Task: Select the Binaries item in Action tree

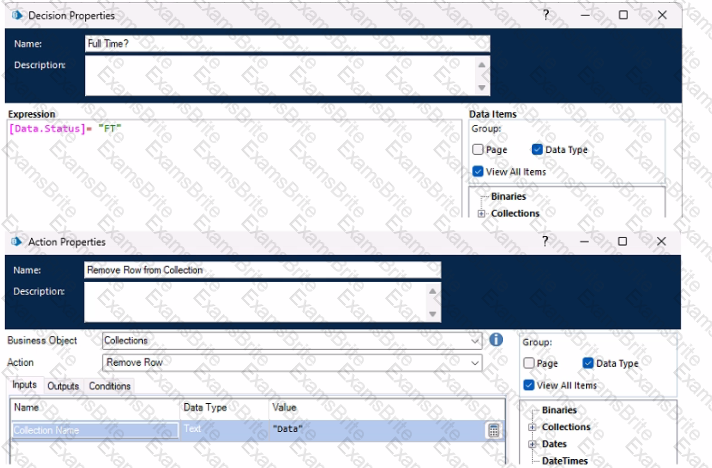Action: 559,410
